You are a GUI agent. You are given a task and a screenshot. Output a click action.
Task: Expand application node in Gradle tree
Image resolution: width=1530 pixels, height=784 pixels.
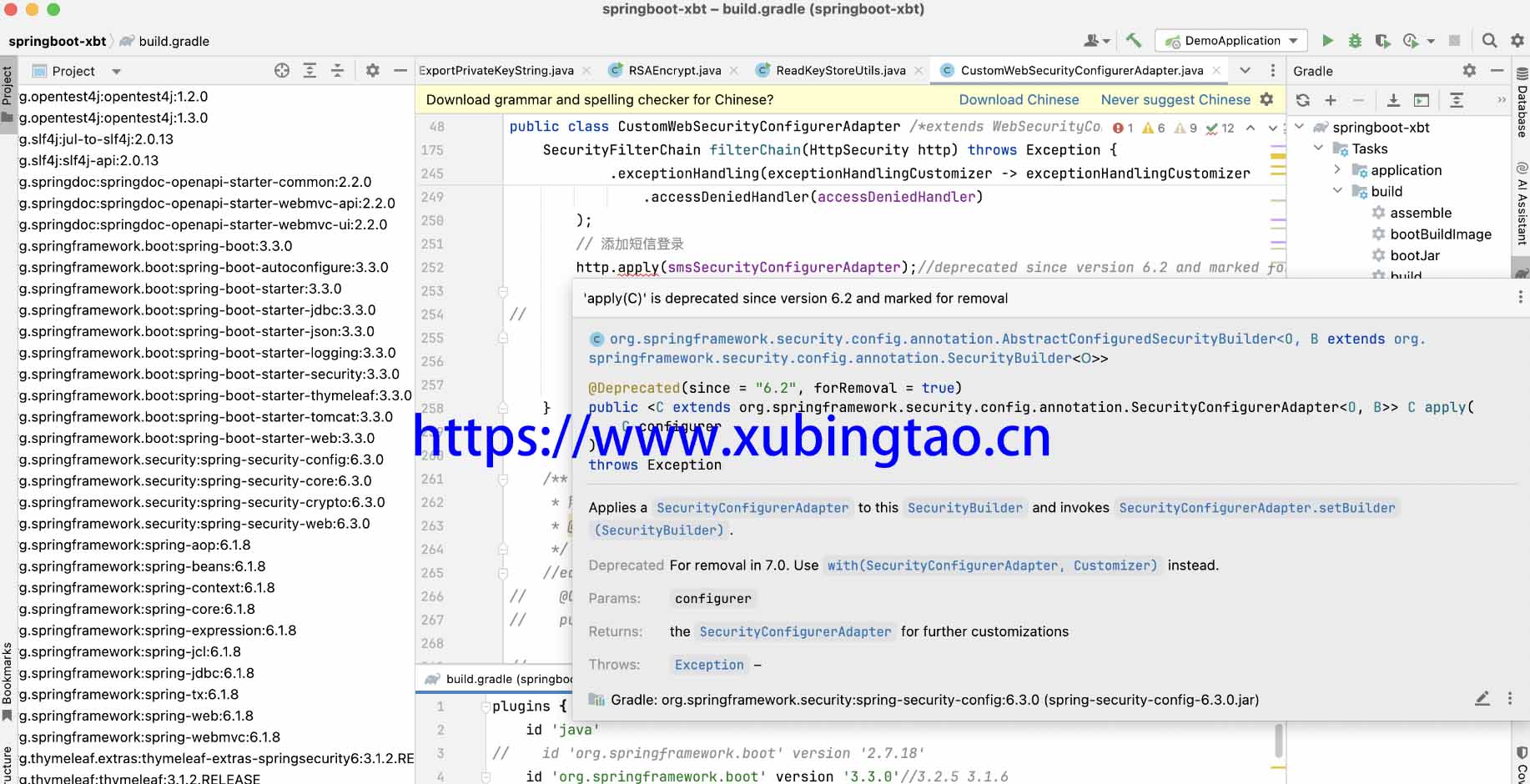(x=1337, y=169)
